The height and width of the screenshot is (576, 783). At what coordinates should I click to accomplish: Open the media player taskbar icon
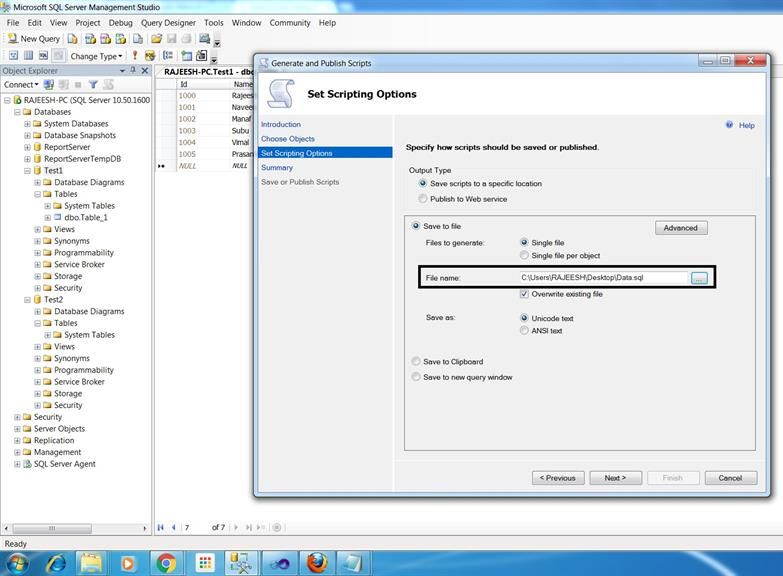(x=128, y=564)
